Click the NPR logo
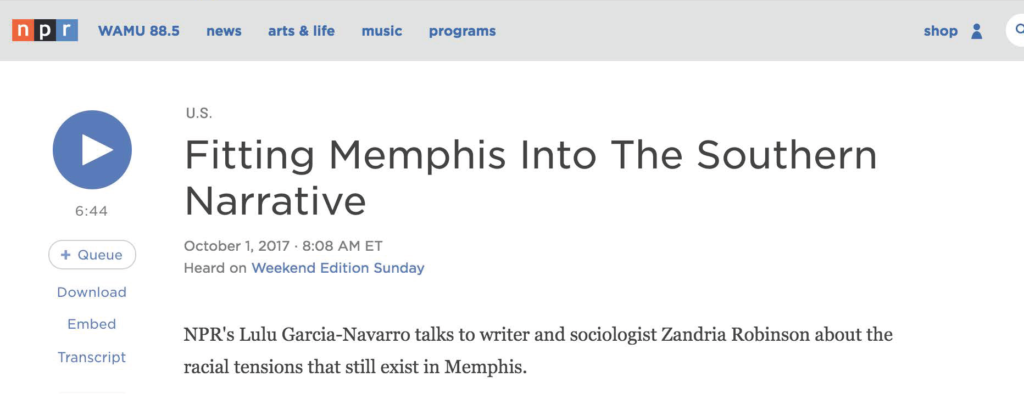The width and height of the screenshot is (1024, 394). (44, 31)
